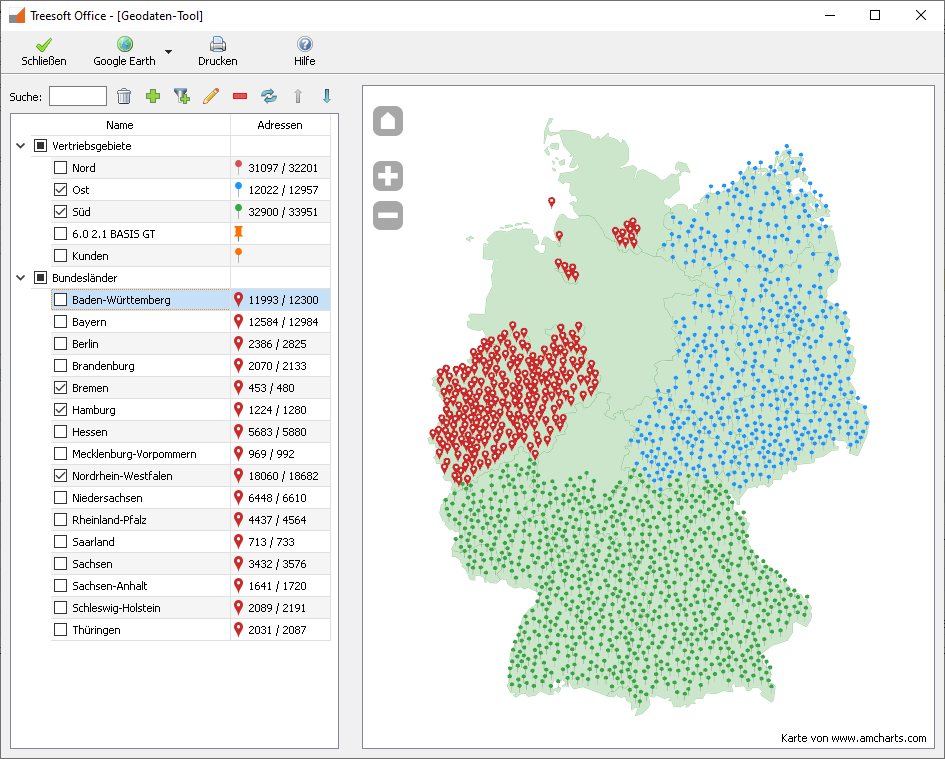Select the Rheinland-Pfalz row
This screenshot has height=759, width=945.
pyautogui.click(x=190, y=520)
